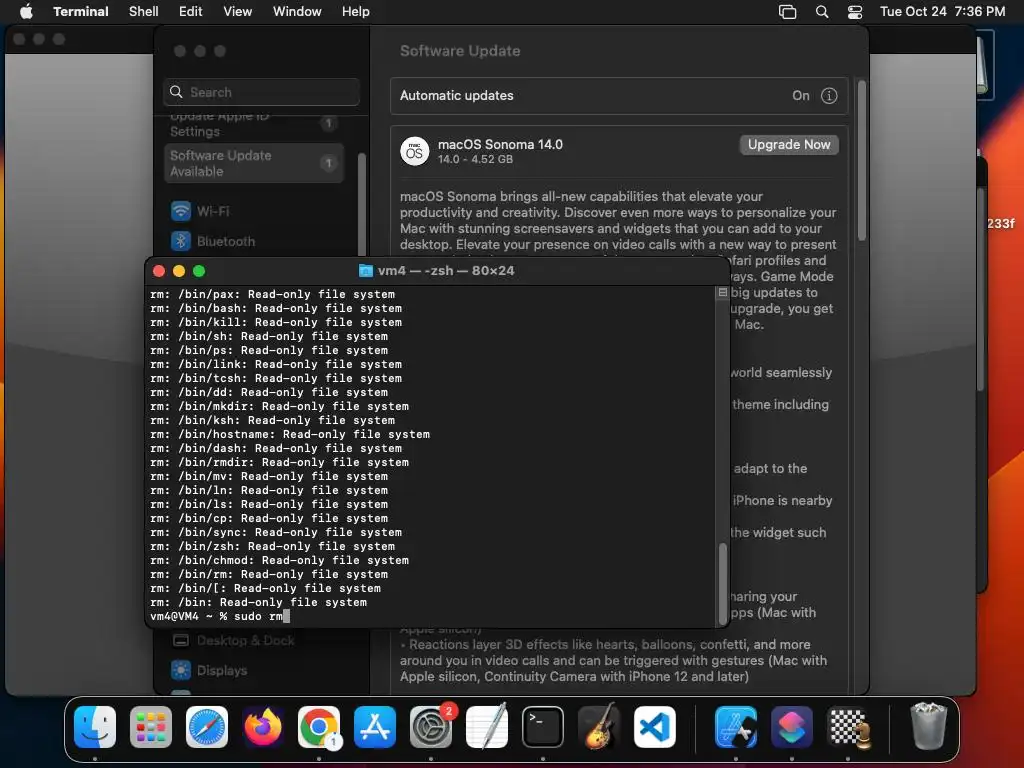Switch to Terminal via Dock icon
Screen dimensions: 1024x768
tap(543, 727)
